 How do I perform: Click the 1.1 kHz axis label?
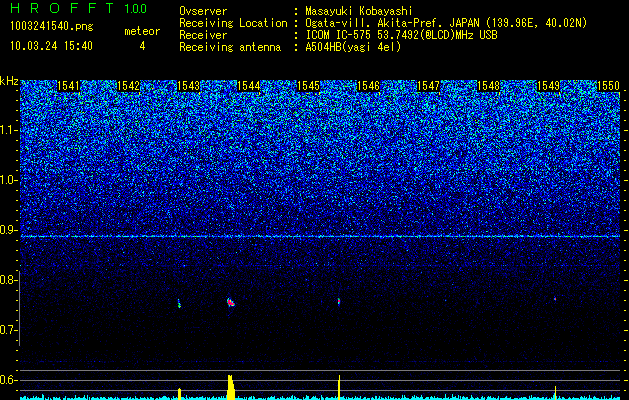click(x=7, y=130)
